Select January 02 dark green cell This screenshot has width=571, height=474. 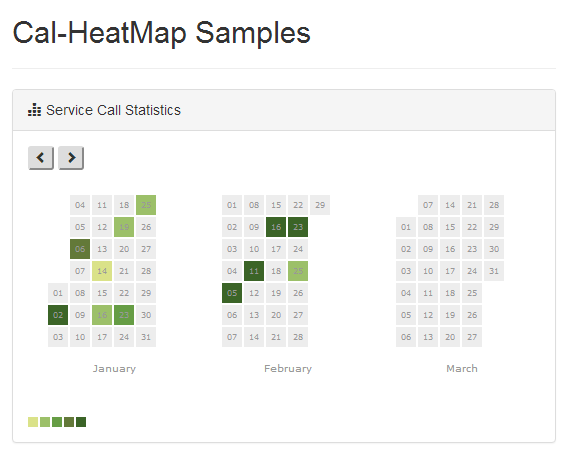pos(58,315)
